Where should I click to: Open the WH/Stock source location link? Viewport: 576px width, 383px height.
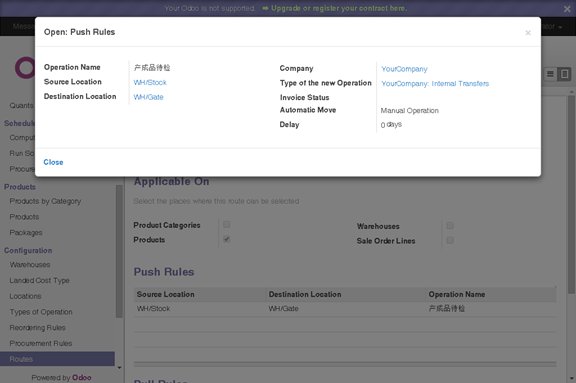(150, 82)
